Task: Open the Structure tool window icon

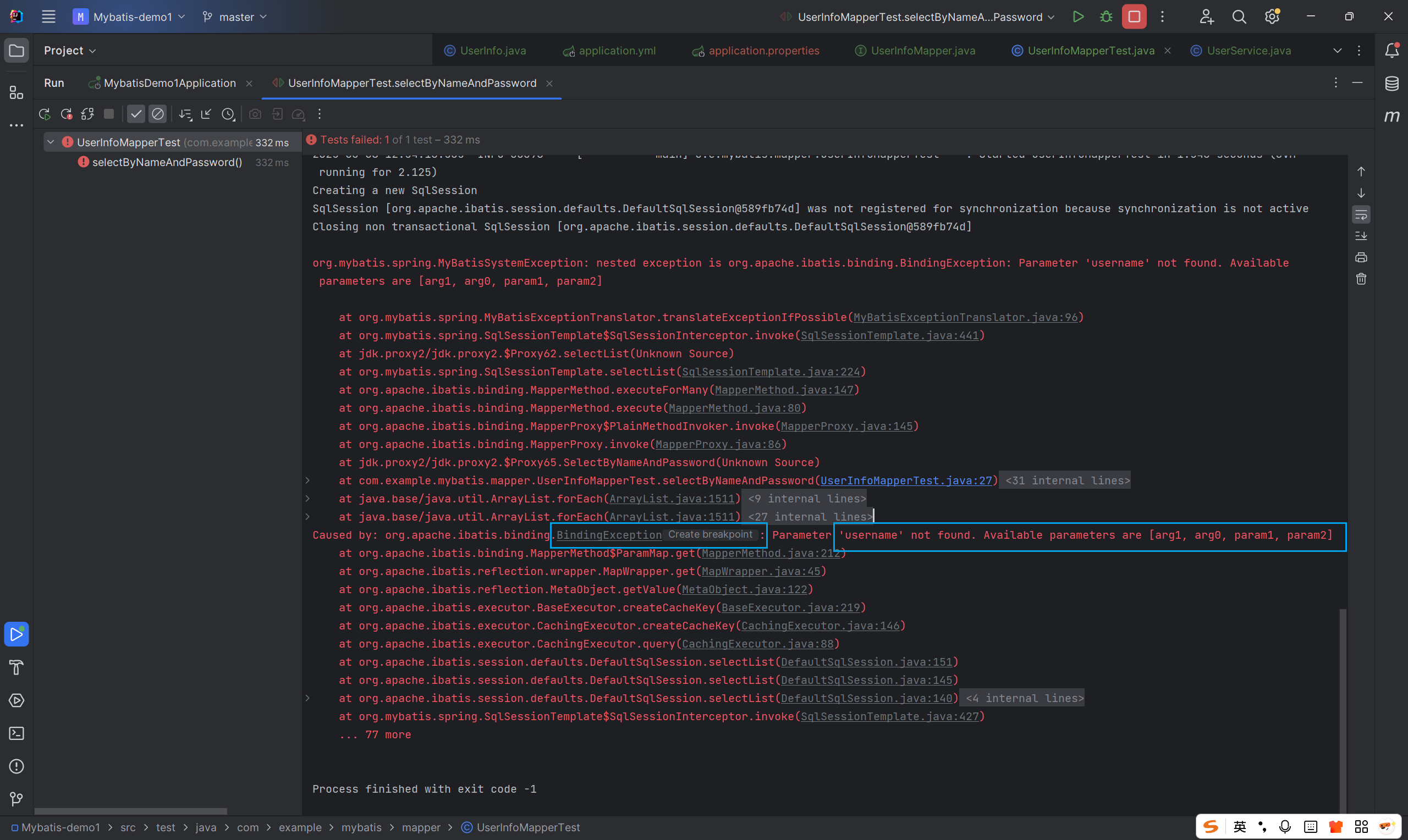Action: [x=16, y=92]
